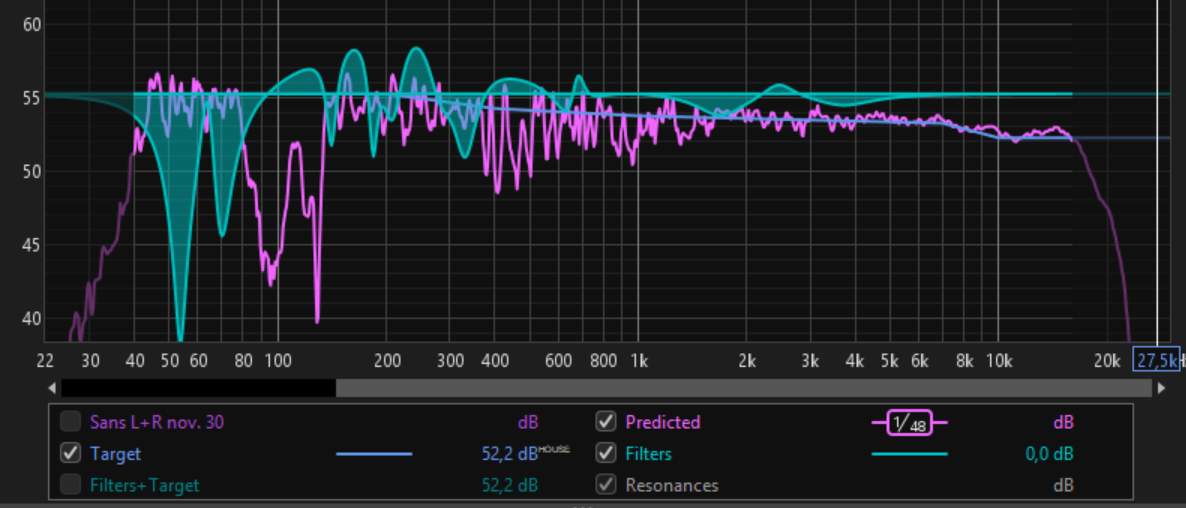Enable the Sans L+R nov. 30 trace checkbox
The width and height of the screenshot is (1186, 508).
click(71, 422)
